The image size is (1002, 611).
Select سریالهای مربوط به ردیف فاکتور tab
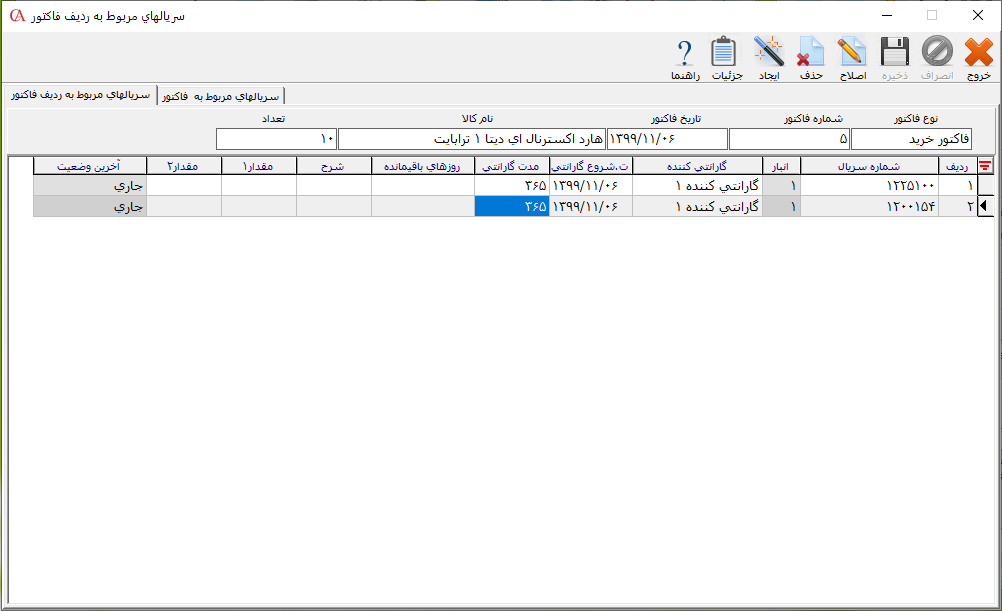[79, 95]
